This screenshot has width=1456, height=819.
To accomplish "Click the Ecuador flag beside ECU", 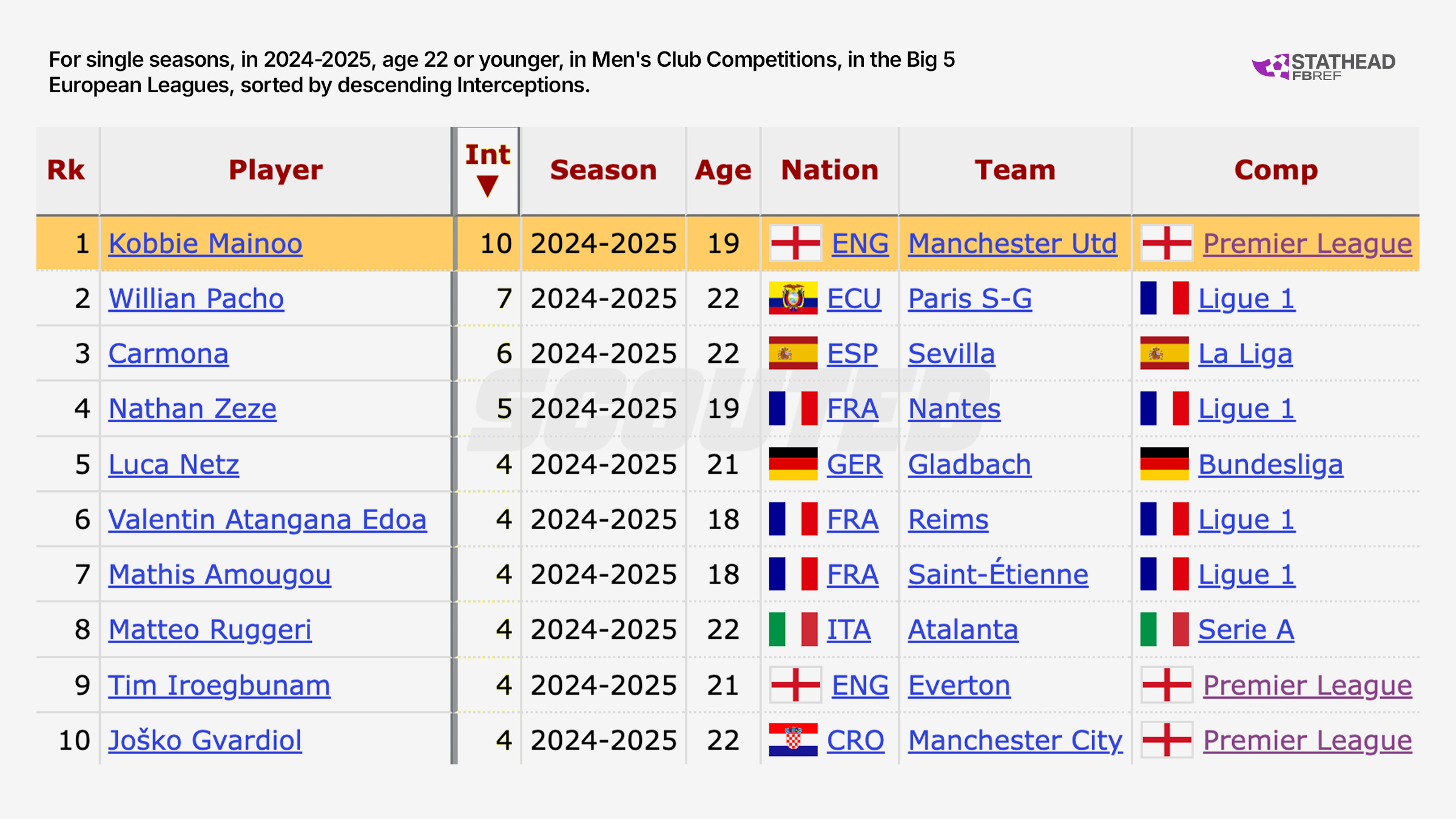I will (793, 298).
